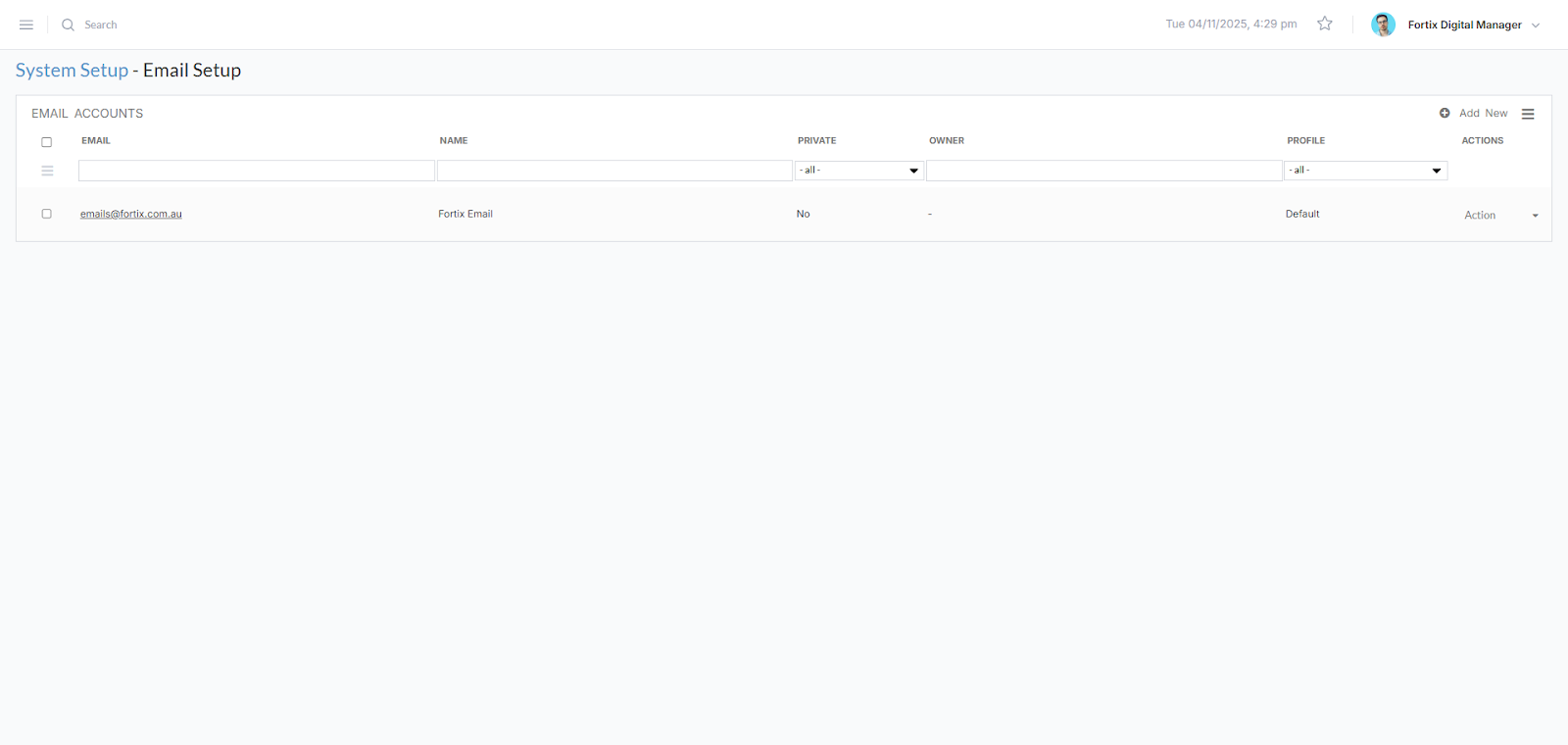Click the Add New button label
This screenshot has width=1568, height=745.
[x=1483, y=114]
